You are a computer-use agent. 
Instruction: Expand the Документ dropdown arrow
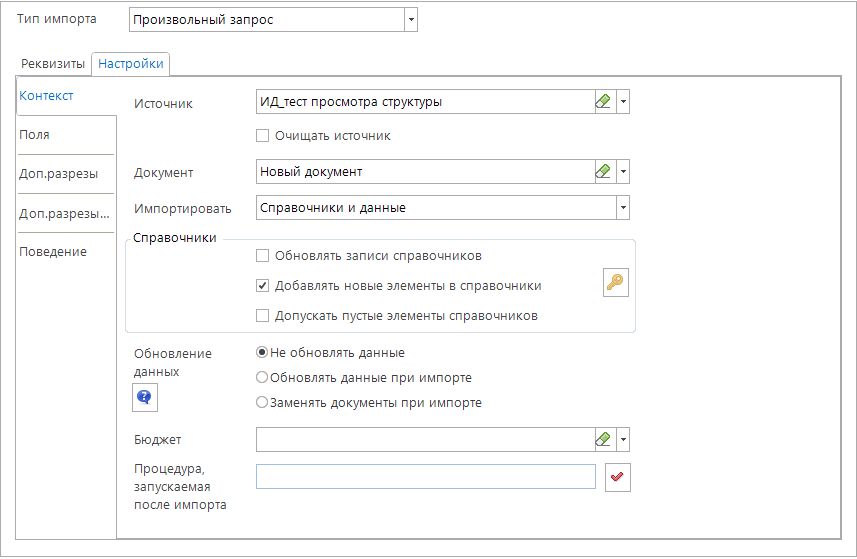pos(623,172)
